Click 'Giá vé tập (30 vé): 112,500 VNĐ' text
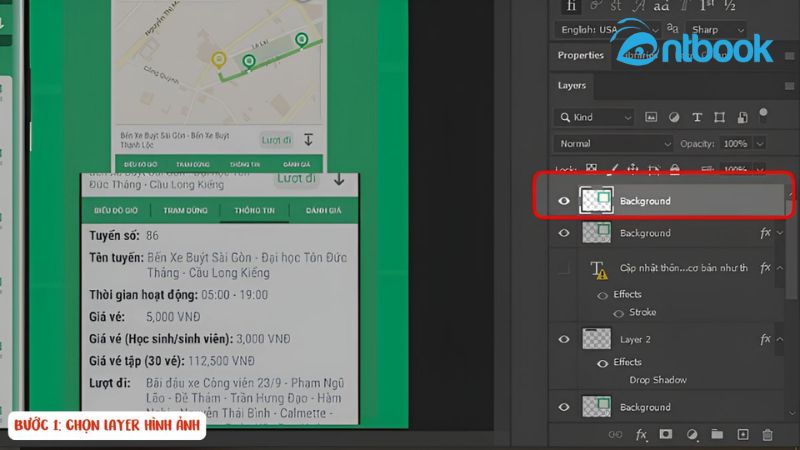Viewport: 800px width, 450px height. point(172,361)
